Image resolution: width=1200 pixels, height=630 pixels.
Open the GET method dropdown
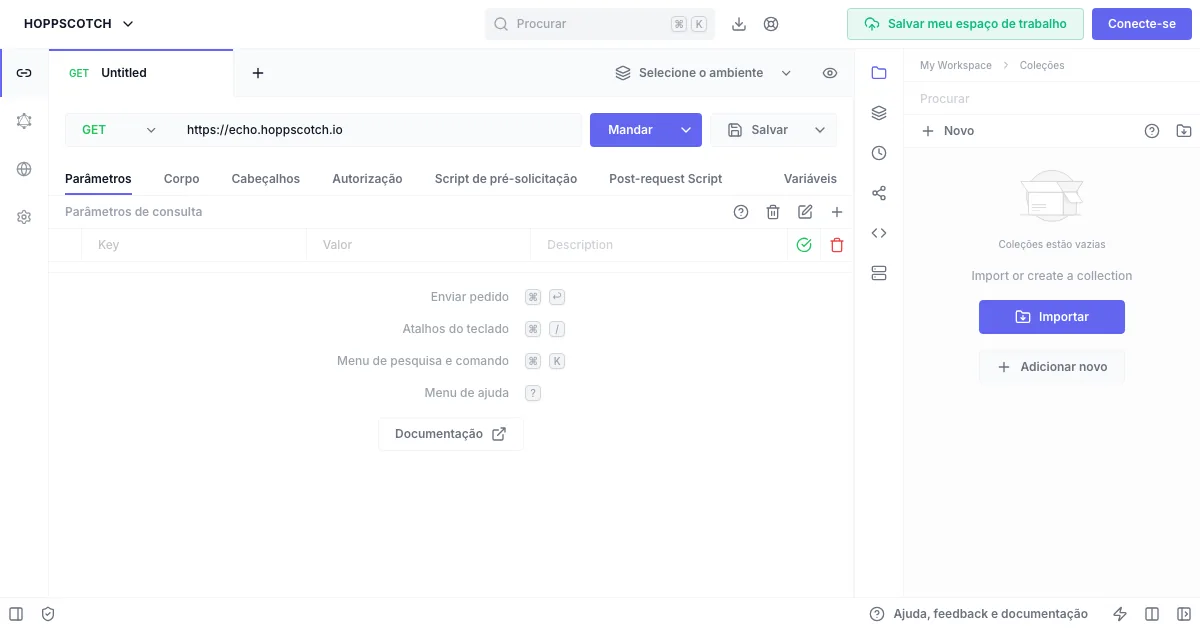119,130
